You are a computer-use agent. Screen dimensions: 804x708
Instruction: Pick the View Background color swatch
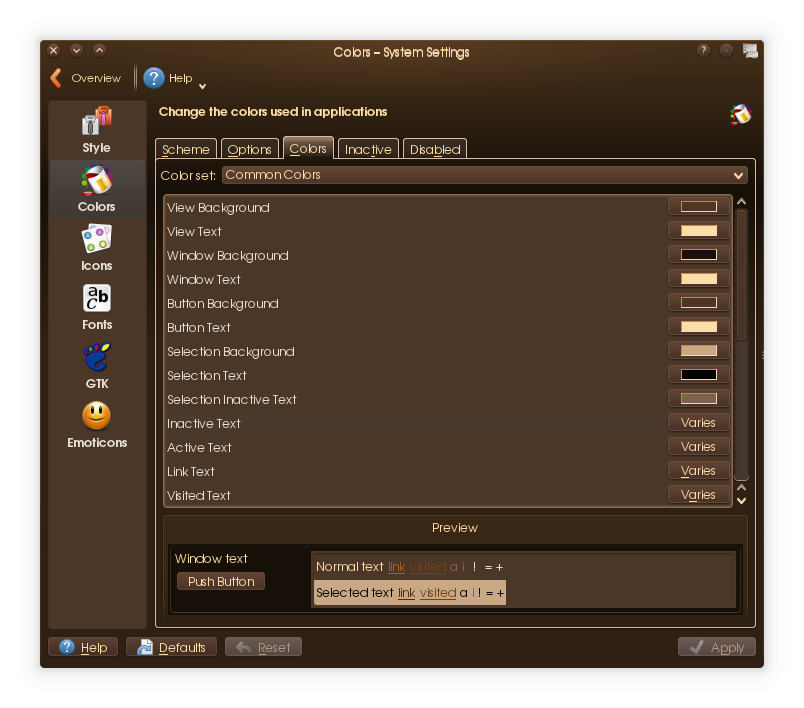click(x=698, y=207)
